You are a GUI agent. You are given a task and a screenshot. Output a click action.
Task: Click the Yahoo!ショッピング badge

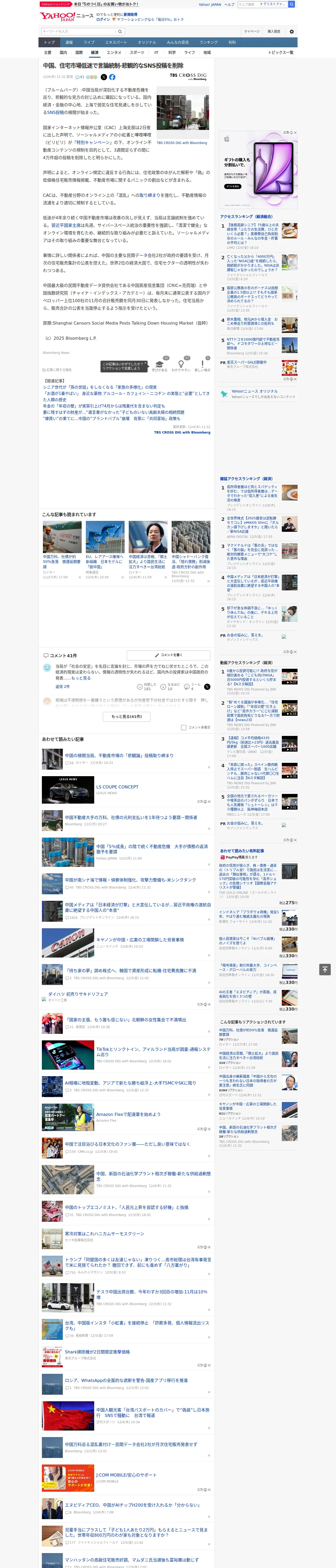56,4
